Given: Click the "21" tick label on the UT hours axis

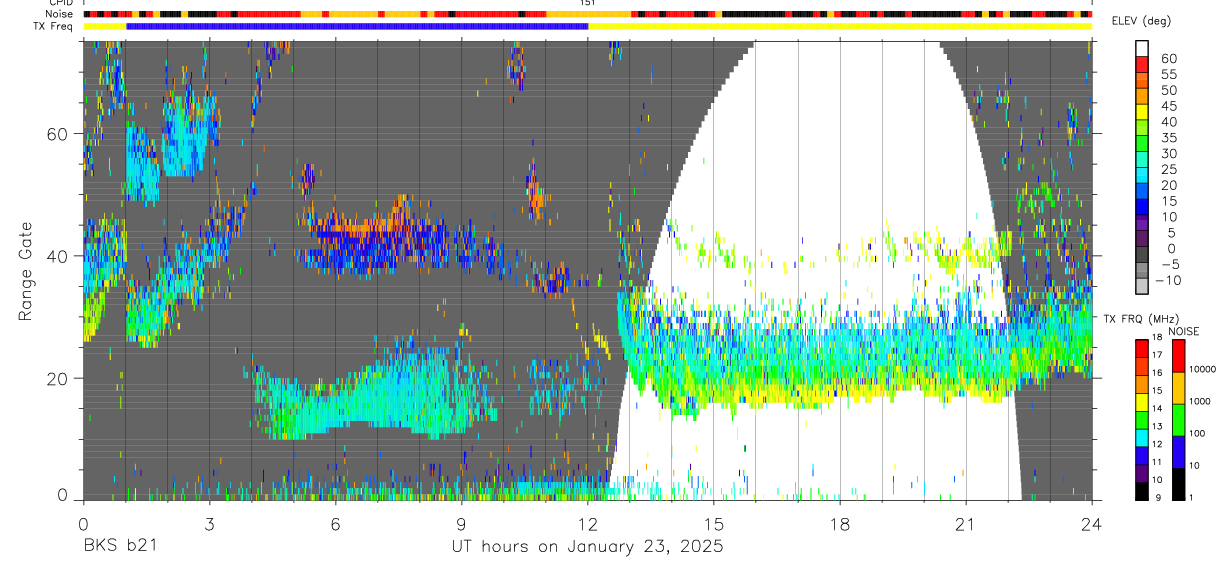Looking at the screenshot, I should coord(966,524).
